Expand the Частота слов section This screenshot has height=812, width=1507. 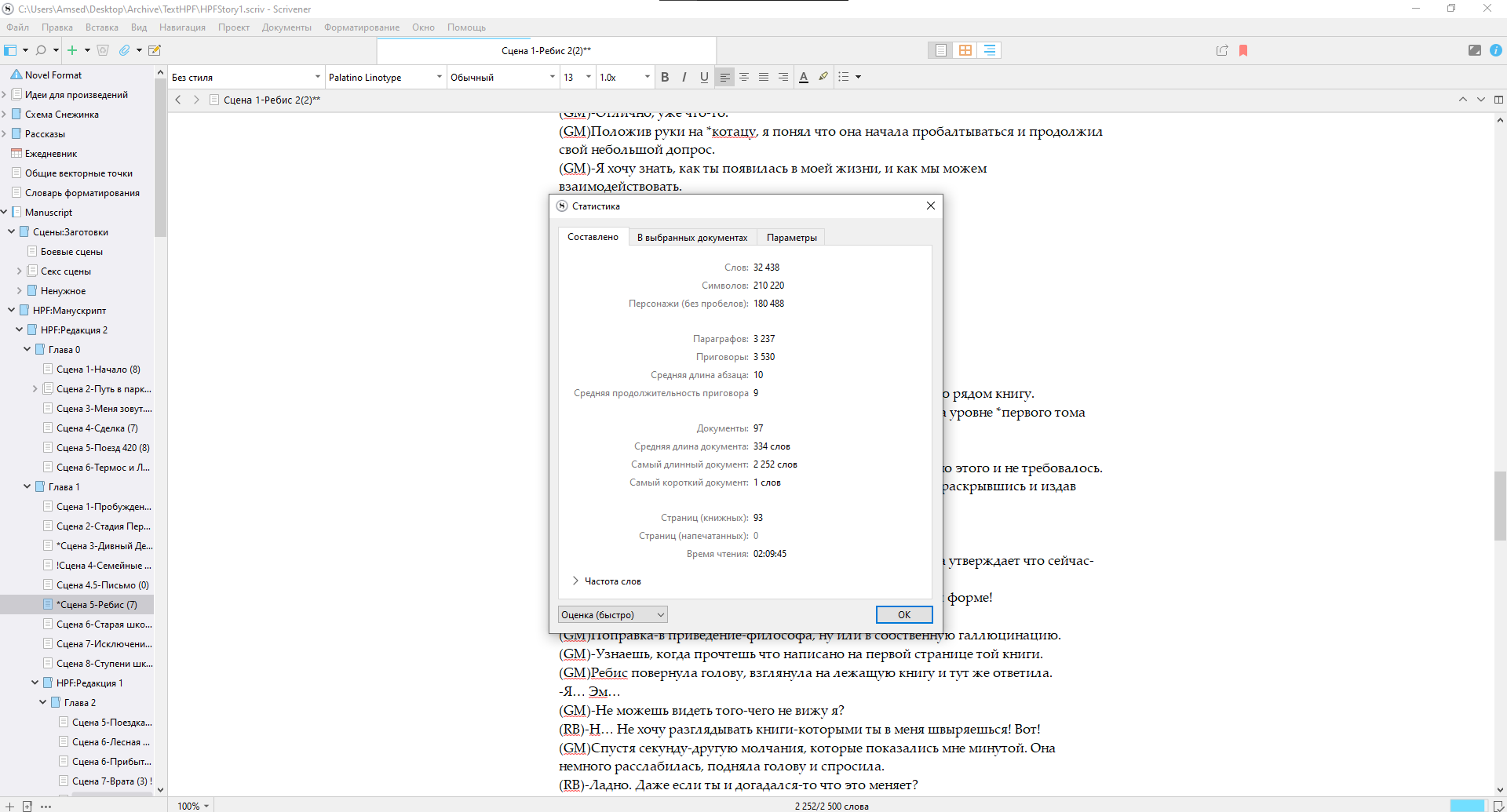pos(576,581)
